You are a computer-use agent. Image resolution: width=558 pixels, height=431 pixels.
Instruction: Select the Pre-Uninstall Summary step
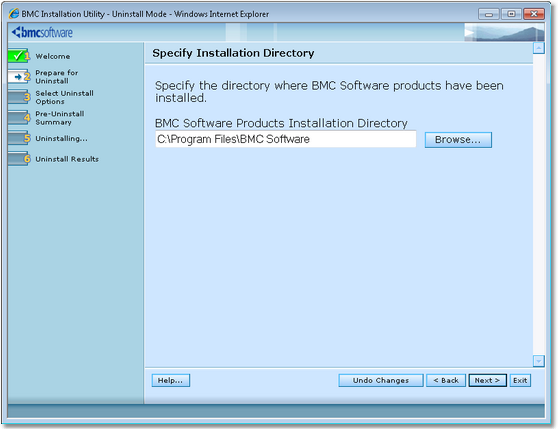(x=60, y=118)
